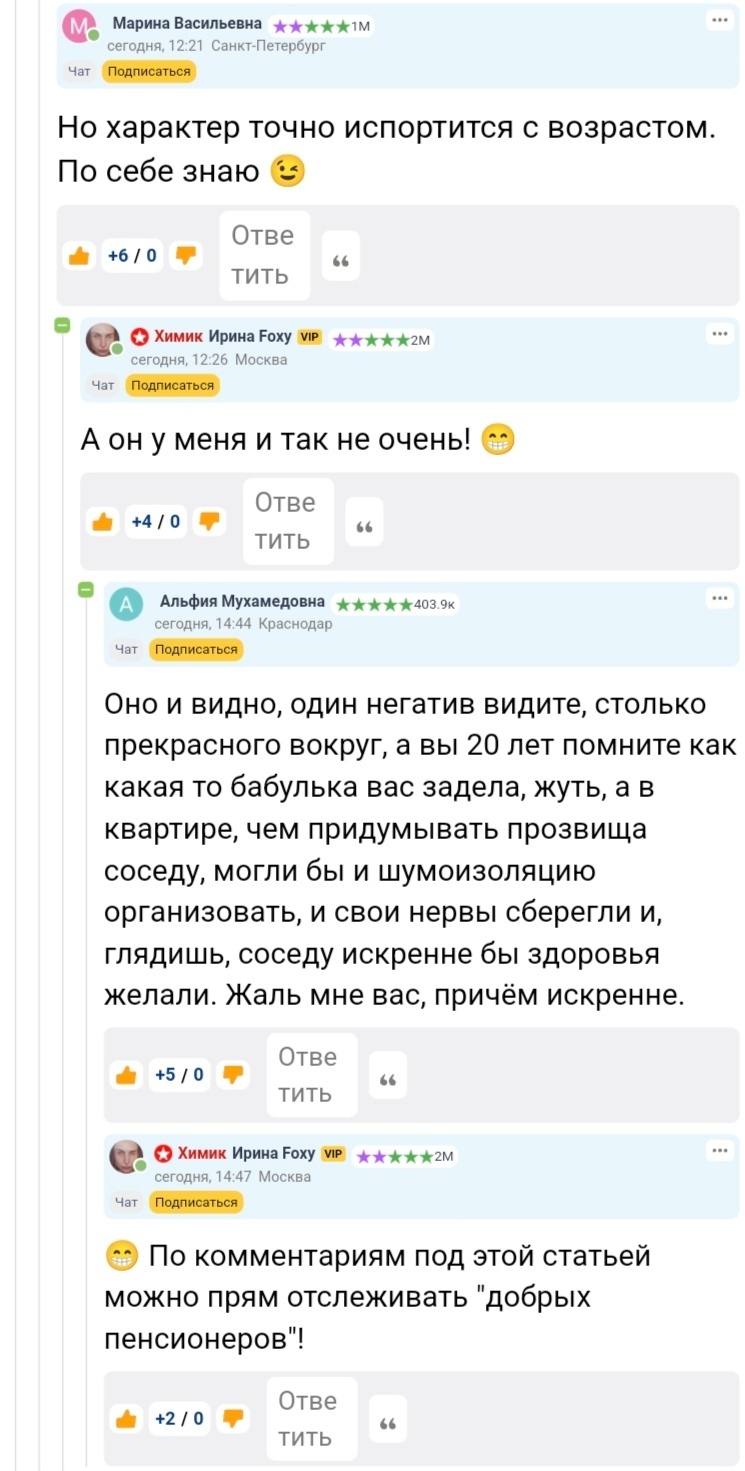Open three-dot menu on Альфия Мухамедовна's comment
Viewport: 745px width, 1471px height.
pos(719,598)
